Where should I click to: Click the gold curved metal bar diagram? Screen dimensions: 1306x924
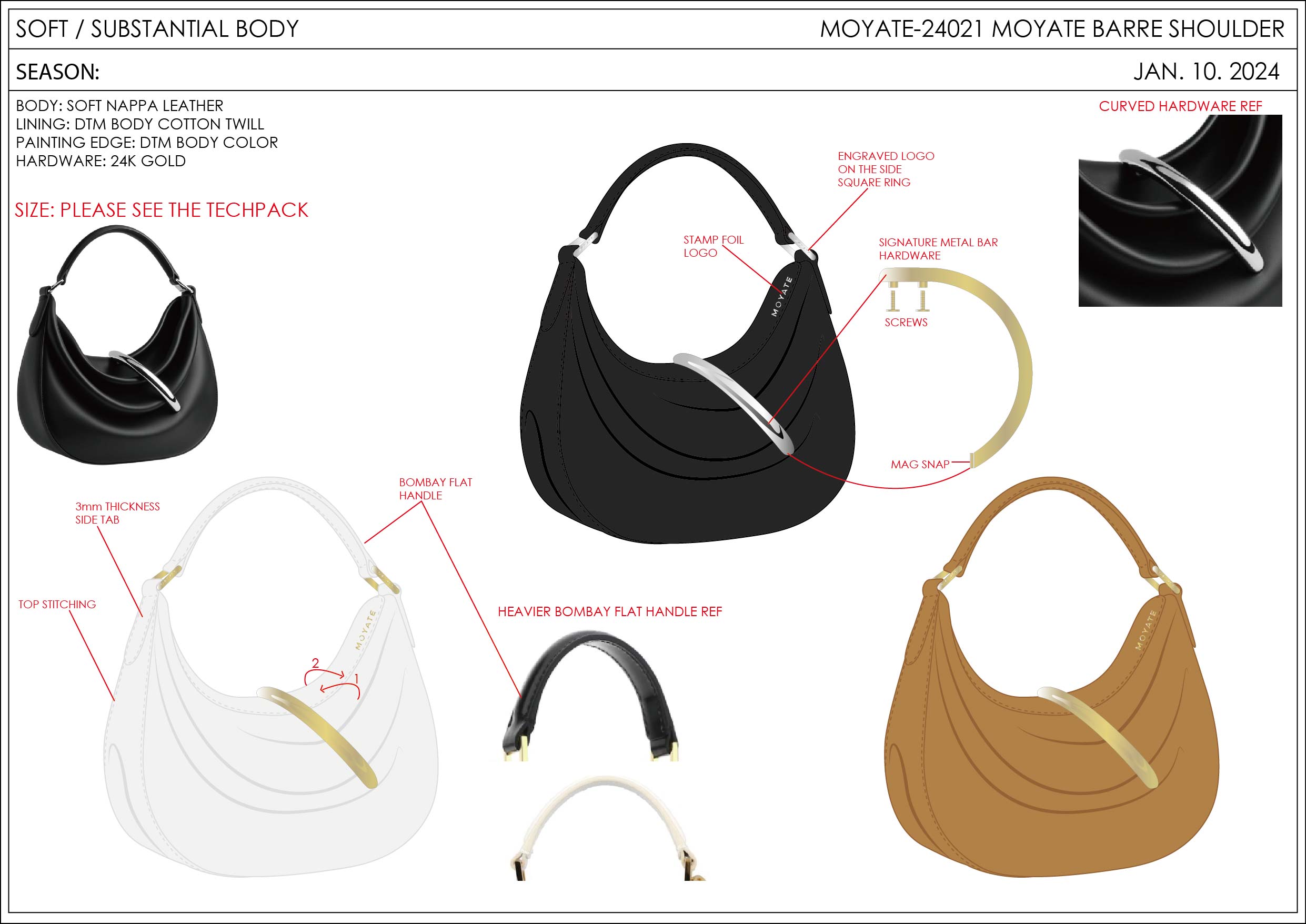(x=957, y=369)
